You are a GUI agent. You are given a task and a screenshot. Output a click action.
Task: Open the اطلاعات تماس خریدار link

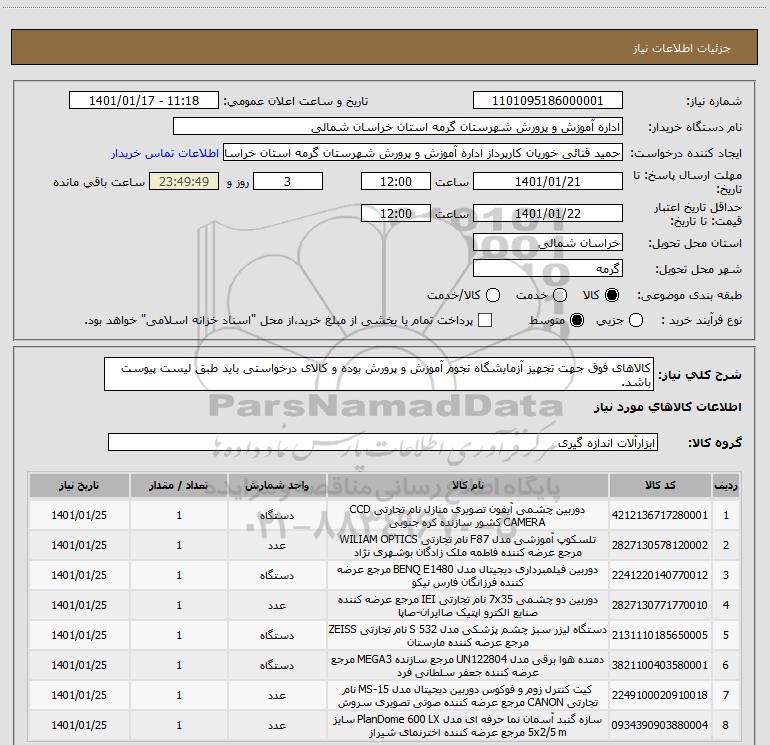[165, 153]
